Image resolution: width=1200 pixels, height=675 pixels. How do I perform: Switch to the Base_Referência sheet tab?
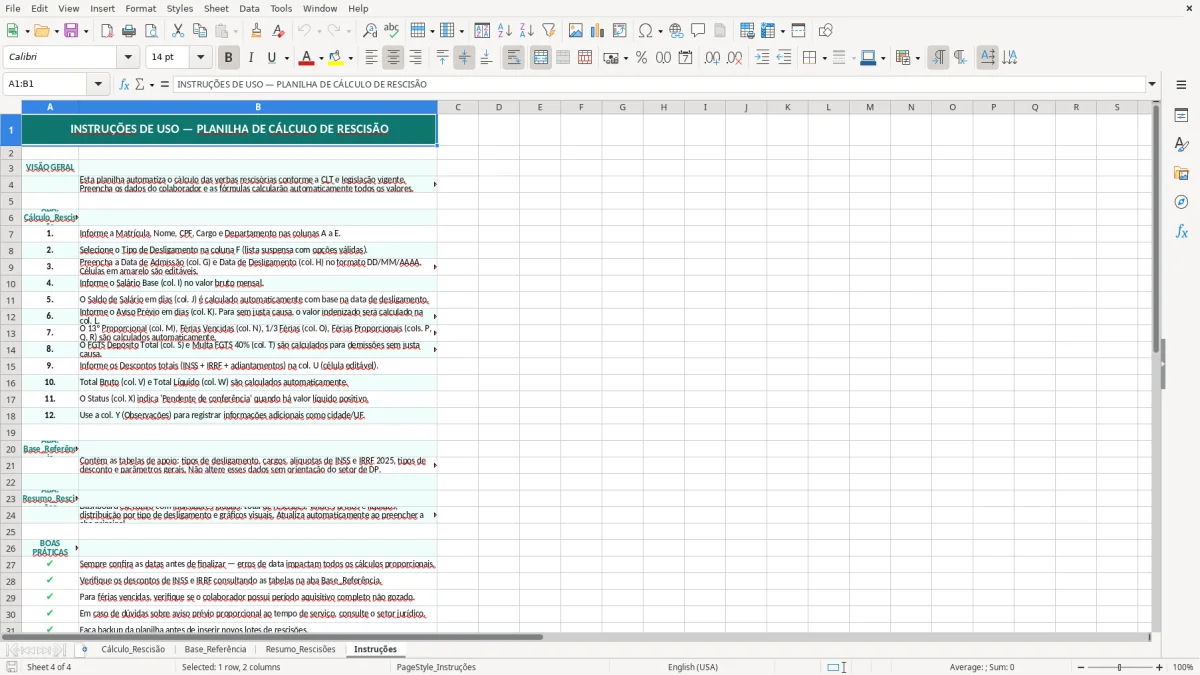point(215,649)
